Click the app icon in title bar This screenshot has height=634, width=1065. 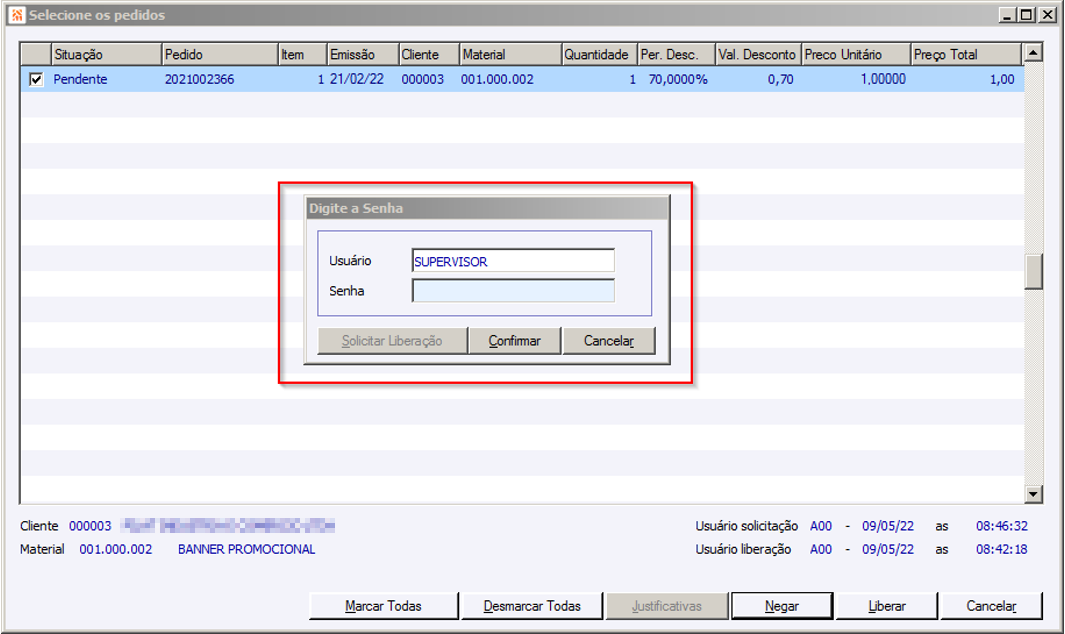(17, 14)
